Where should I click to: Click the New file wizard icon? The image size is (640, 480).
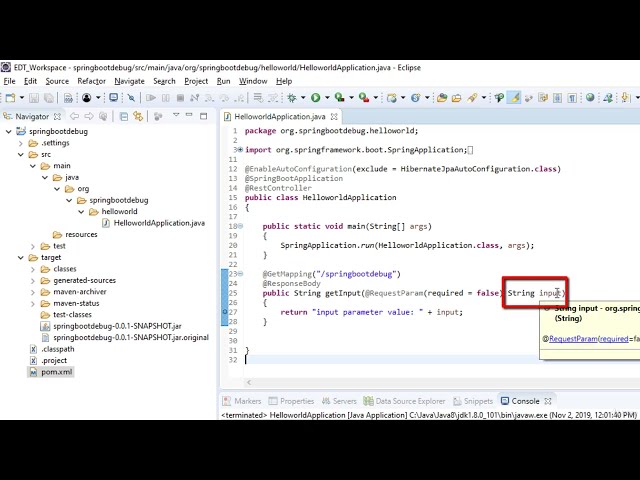(11, 98)
